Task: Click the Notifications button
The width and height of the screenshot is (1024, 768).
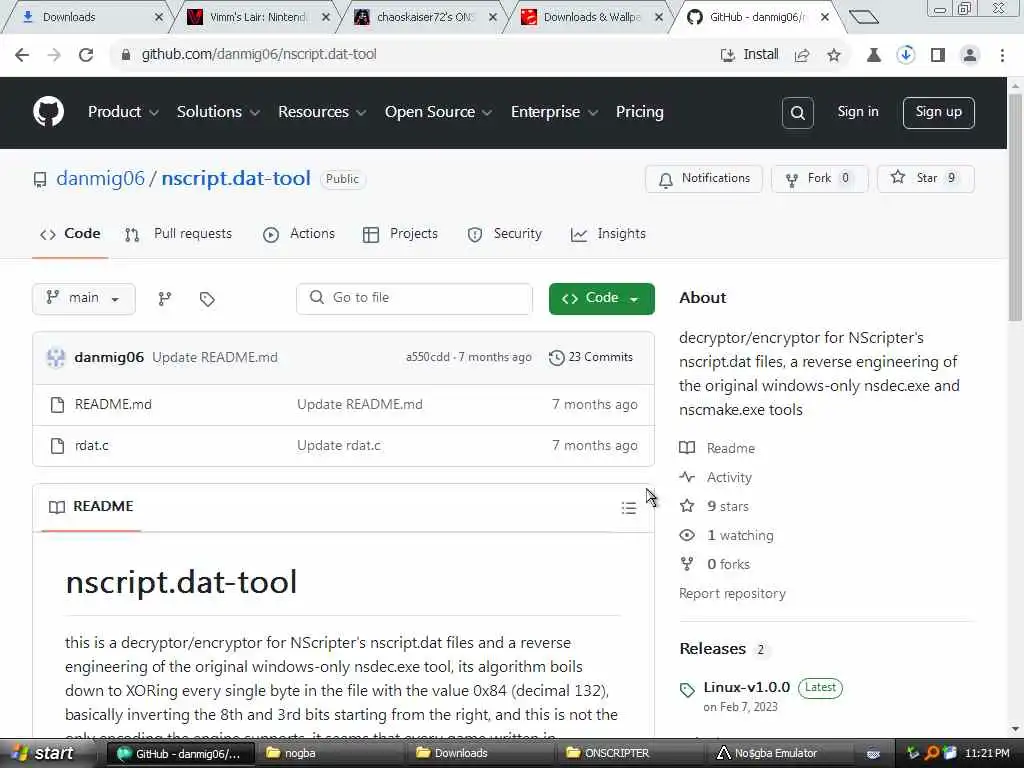Action: (704, 179)
